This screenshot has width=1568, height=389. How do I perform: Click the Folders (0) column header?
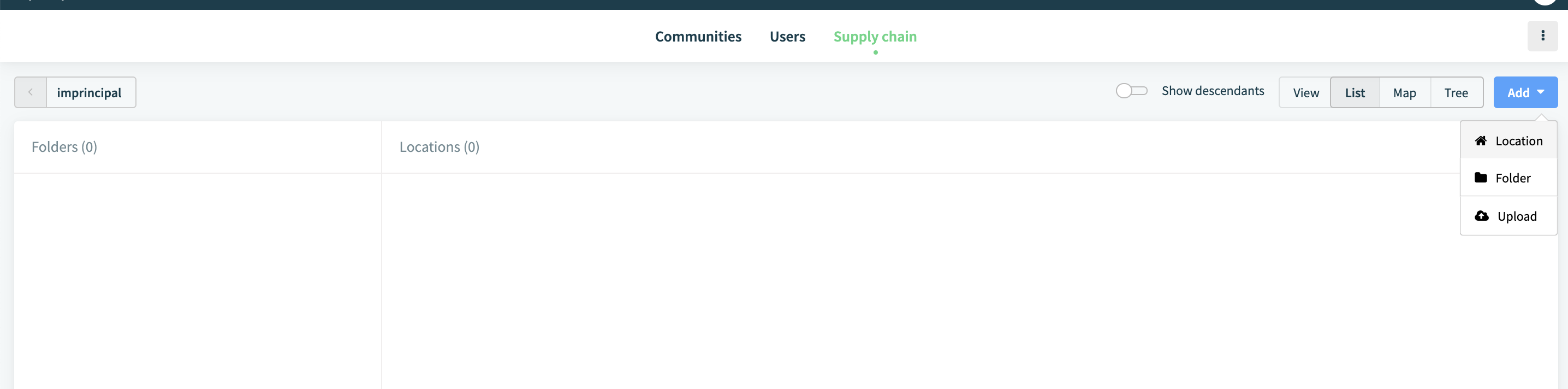[64, 147]
